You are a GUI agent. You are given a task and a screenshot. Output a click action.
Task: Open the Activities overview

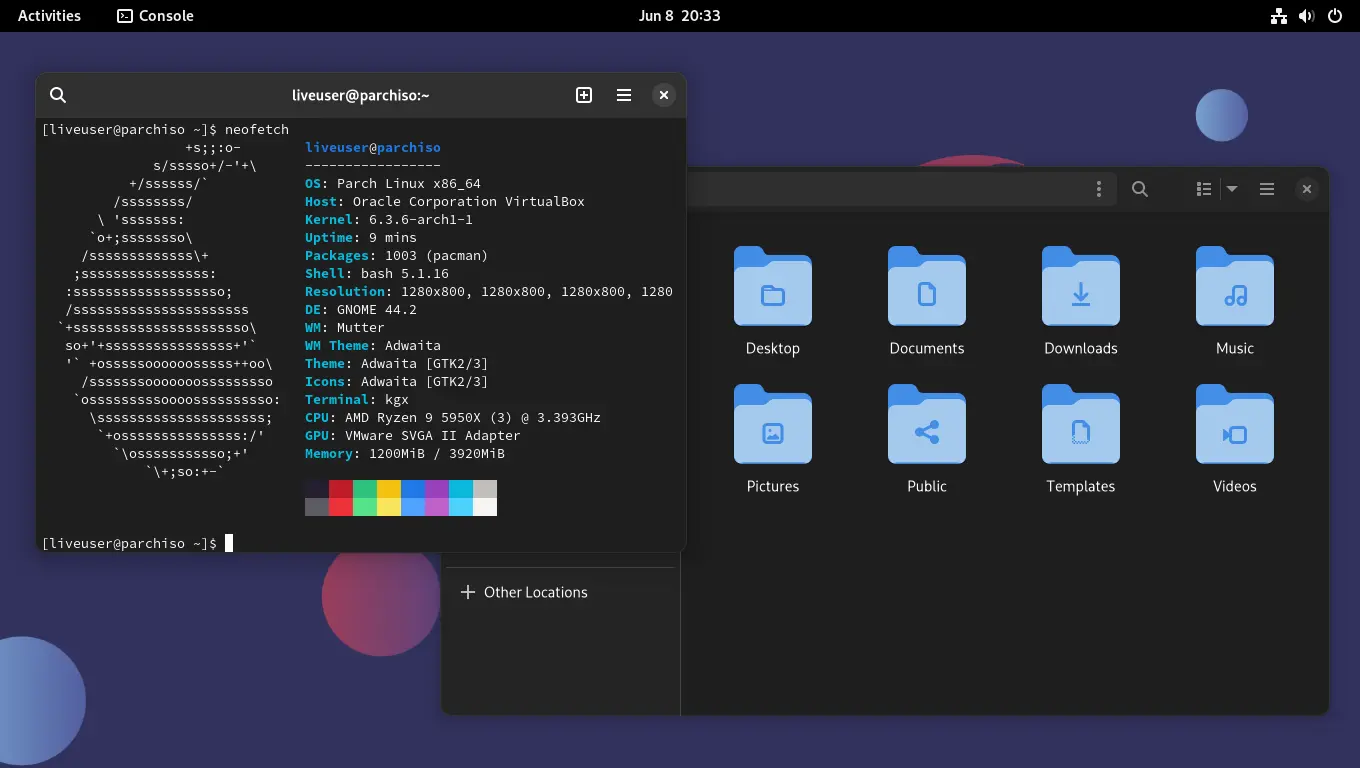(49, 16)
